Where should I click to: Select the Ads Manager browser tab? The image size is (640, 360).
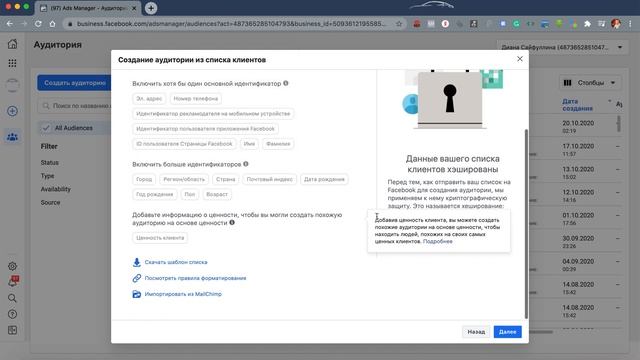[x=88, y=8]
